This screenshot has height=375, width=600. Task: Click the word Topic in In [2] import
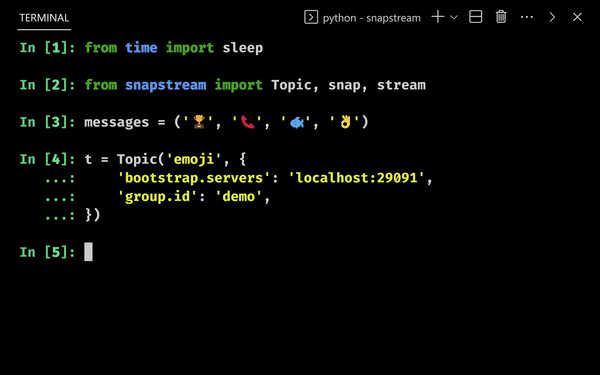click(291, 85)
